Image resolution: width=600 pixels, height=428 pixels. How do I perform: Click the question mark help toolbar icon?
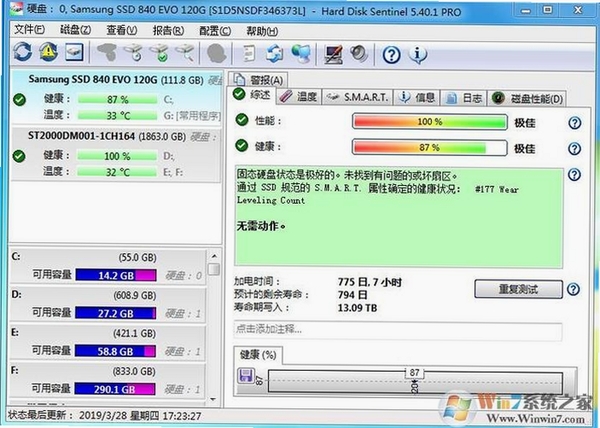[391, 55]
